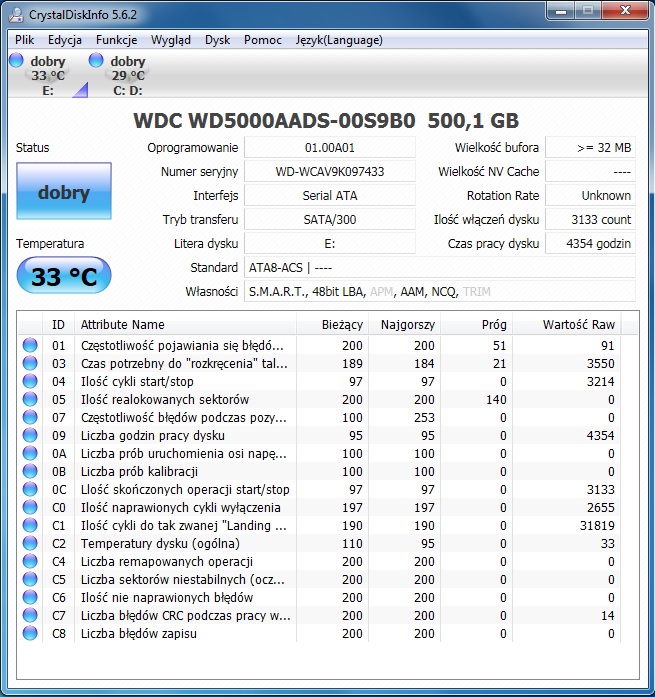655x697 pixels.
Task: Click the status orb for attribute 03
Action: coord(30,363)
